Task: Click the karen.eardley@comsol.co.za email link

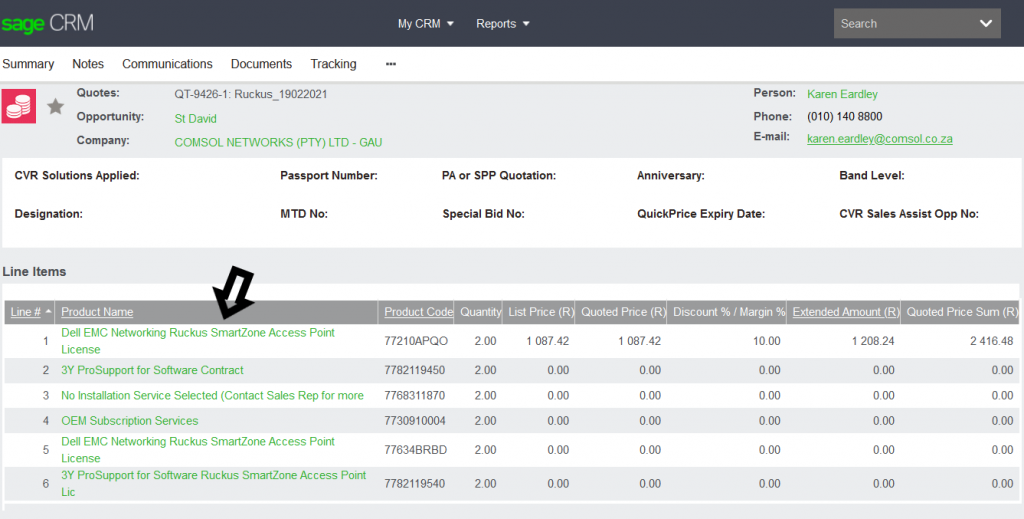Action: [879, 138]
